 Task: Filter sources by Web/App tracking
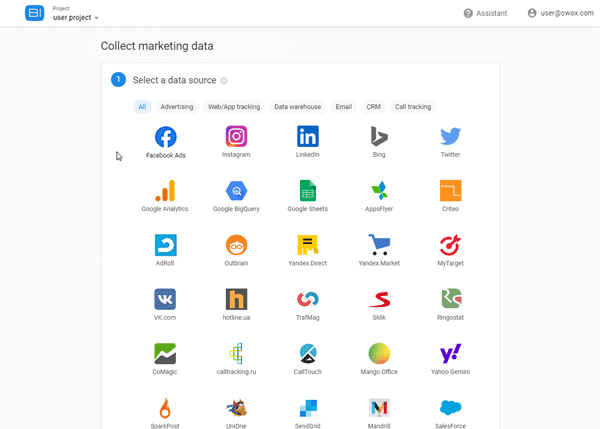coord(234,107)
